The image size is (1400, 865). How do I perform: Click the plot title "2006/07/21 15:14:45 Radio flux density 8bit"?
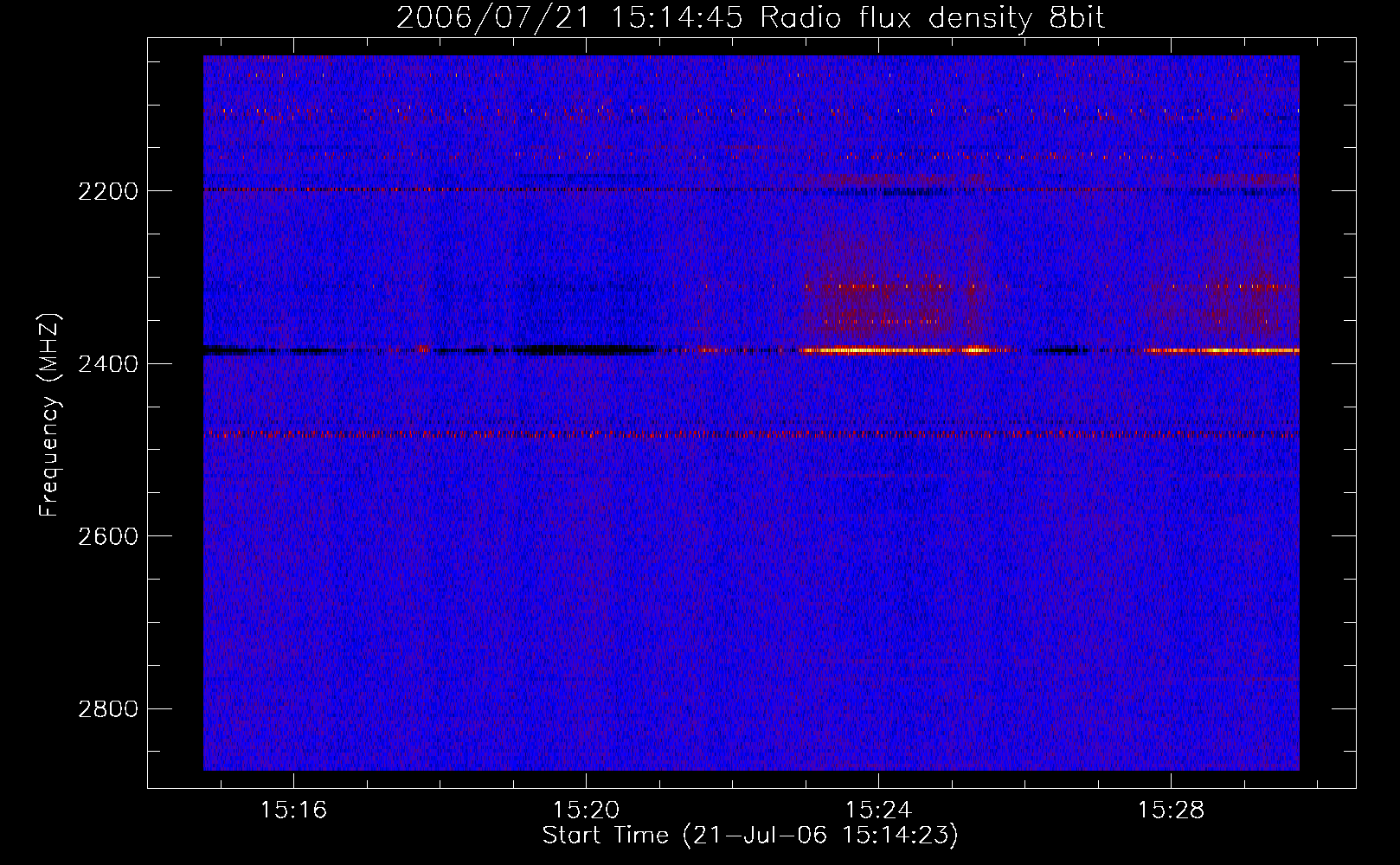click(750, 17)
